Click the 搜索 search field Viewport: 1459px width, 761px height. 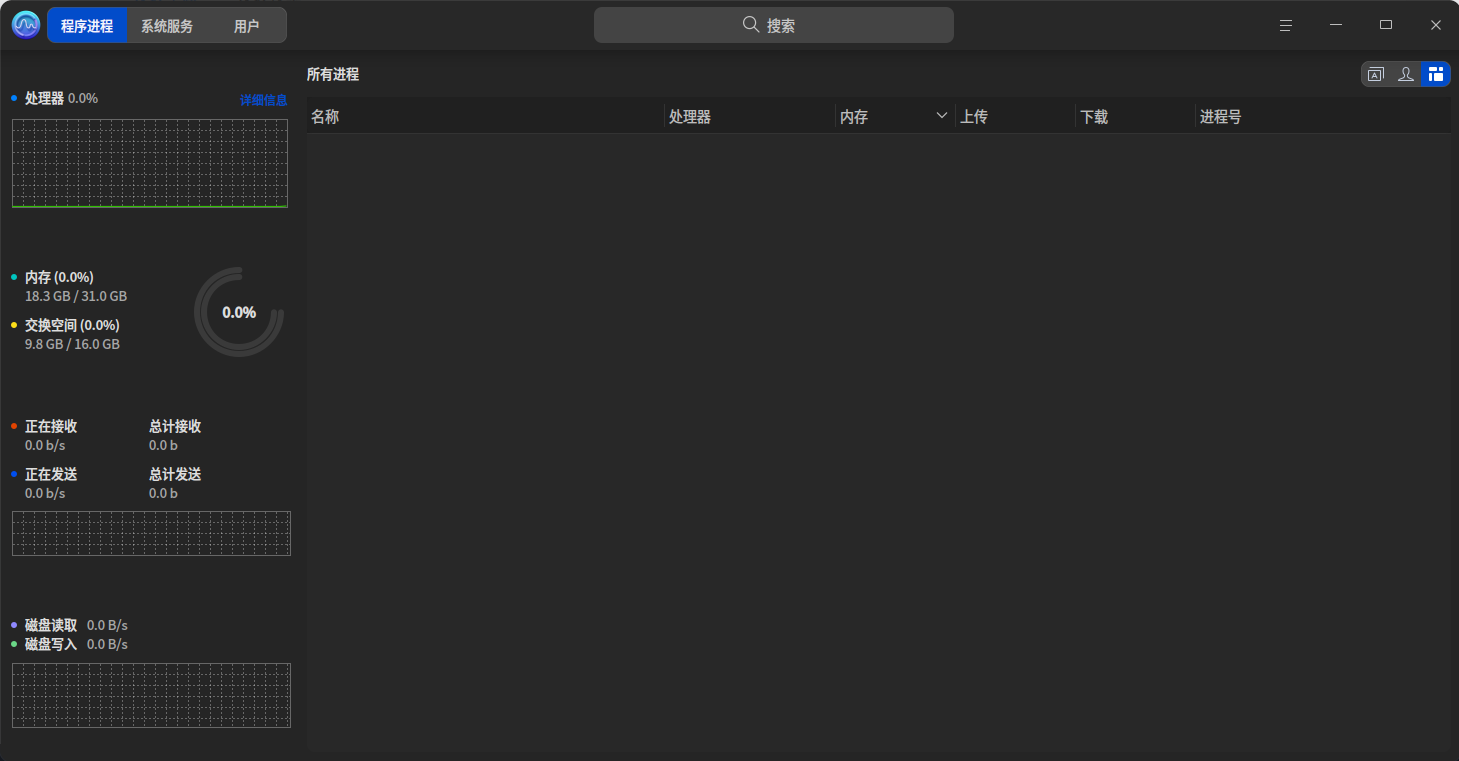point(774,25)
